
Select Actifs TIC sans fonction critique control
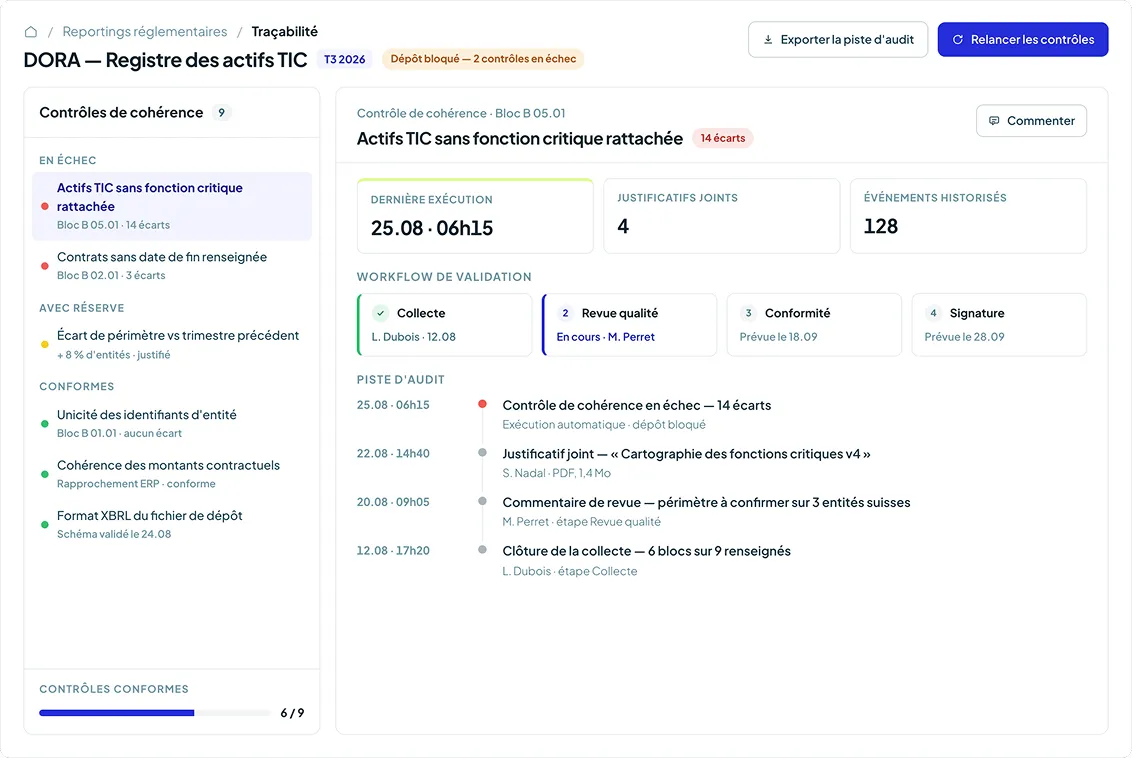pyautogui.click(x=172, y=206)
